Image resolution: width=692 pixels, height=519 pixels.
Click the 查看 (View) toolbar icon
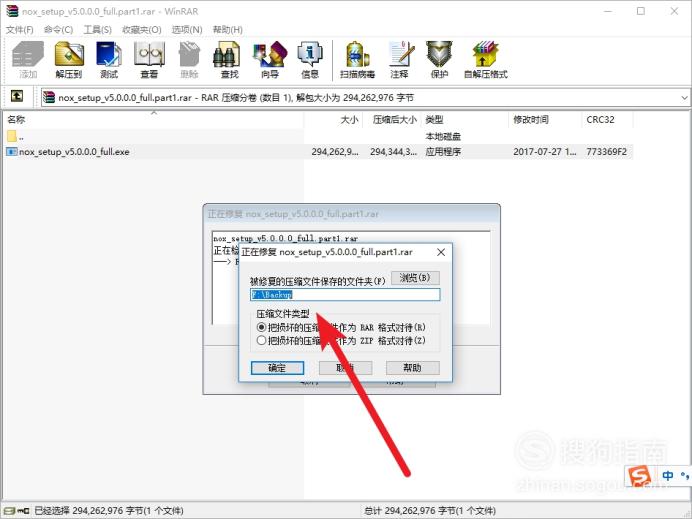pos(149,60)
